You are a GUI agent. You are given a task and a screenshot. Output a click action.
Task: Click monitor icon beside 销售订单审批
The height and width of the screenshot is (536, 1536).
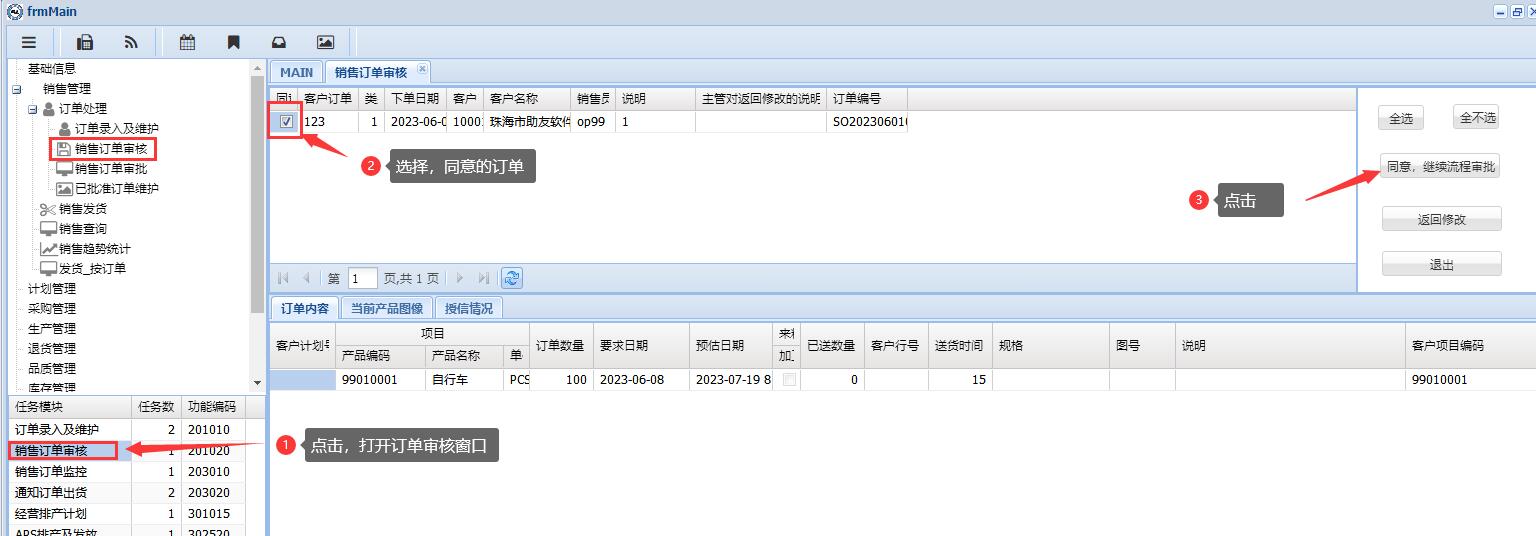[64, 169]
